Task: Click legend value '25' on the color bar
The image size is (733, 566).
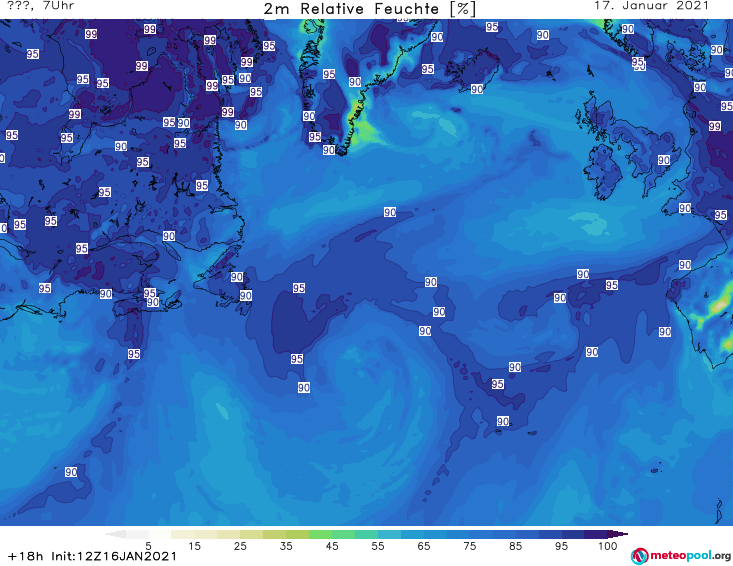Action: coord(240,546)
